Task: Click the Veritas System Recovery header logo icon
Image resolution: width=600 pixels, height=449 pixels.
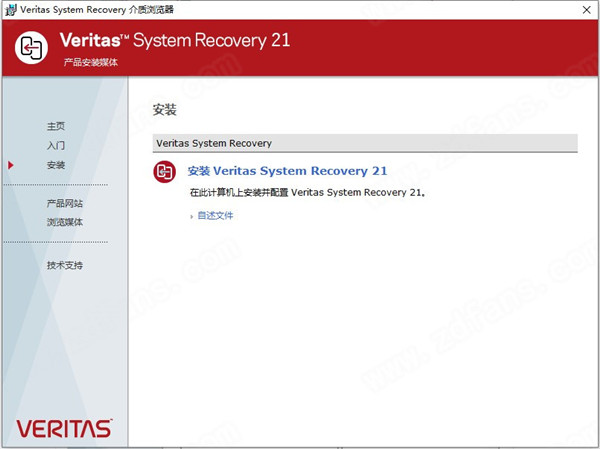Action: (31, 47)
